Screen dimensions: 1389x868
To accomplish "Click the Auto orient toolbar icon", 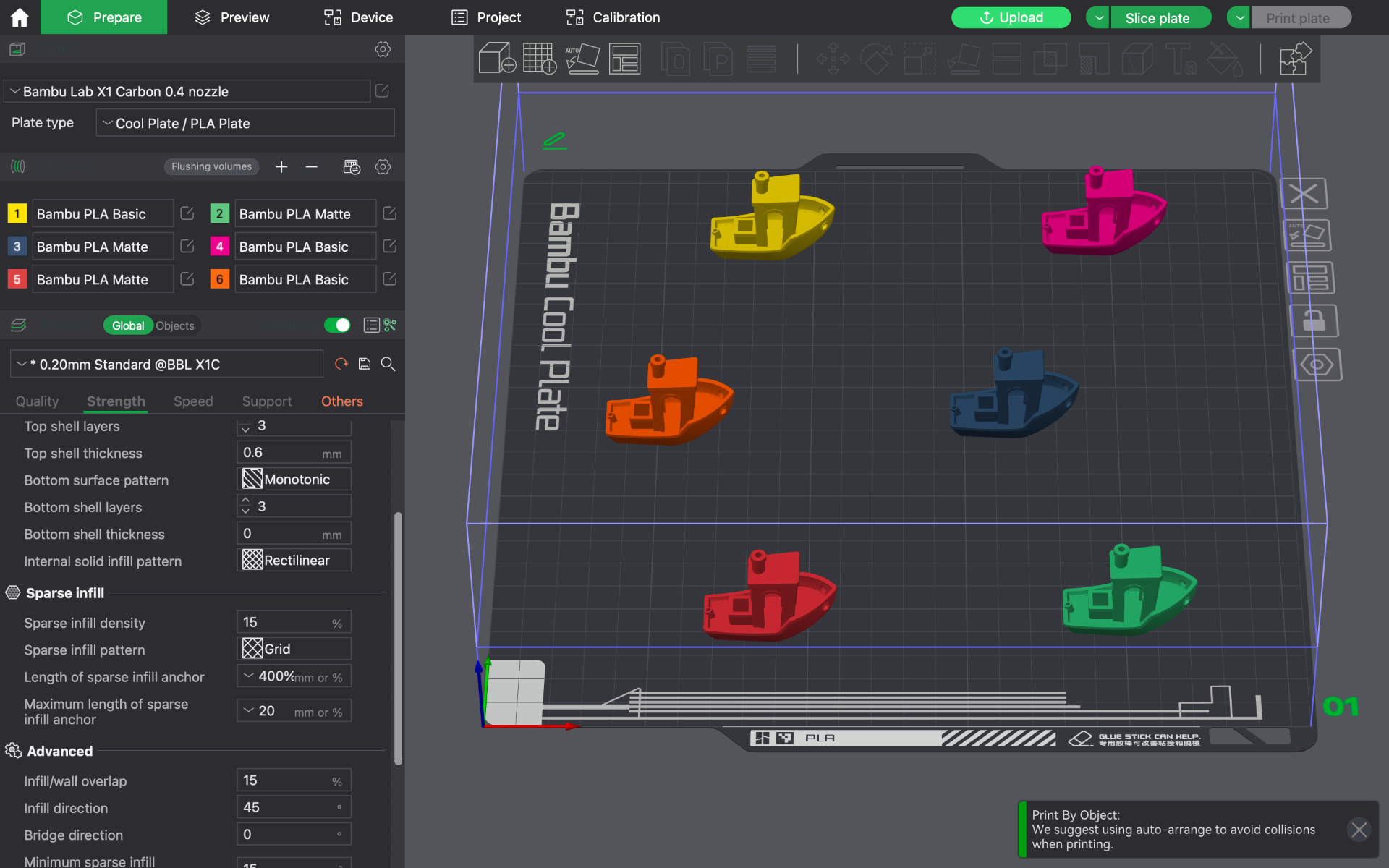I will pos(582,58).
